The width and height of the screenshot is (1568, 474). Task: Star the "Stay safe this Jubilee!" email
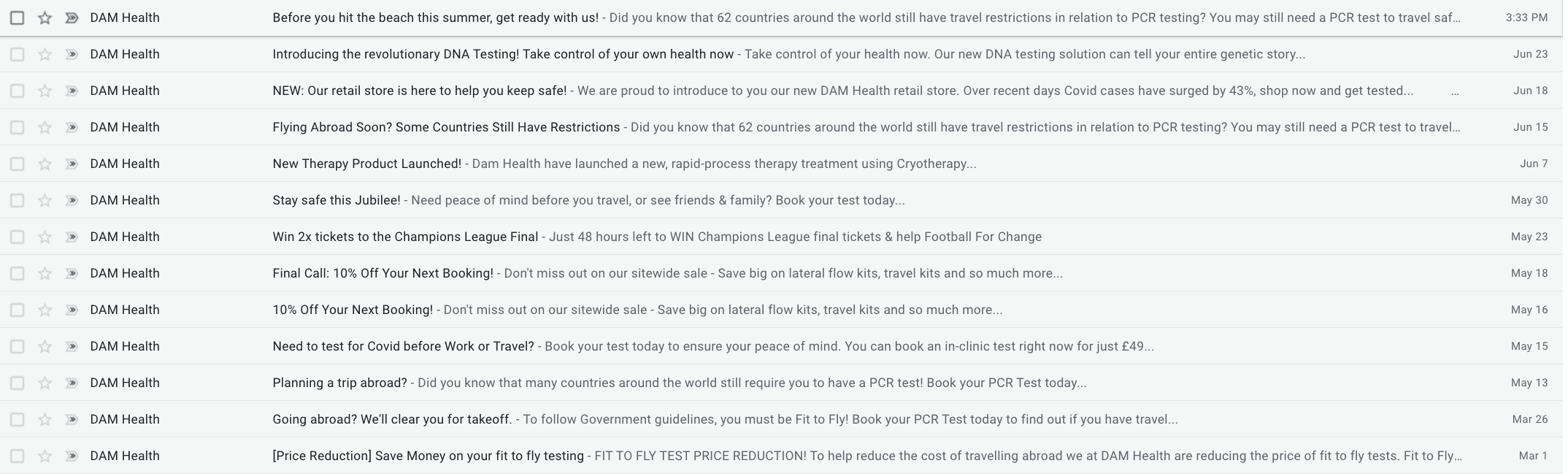point(45,200)
